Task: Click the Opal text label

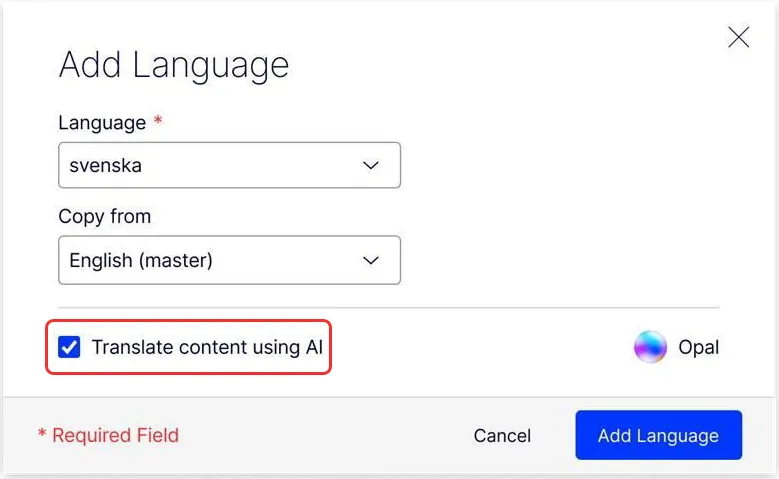Action: coord(699,347)
